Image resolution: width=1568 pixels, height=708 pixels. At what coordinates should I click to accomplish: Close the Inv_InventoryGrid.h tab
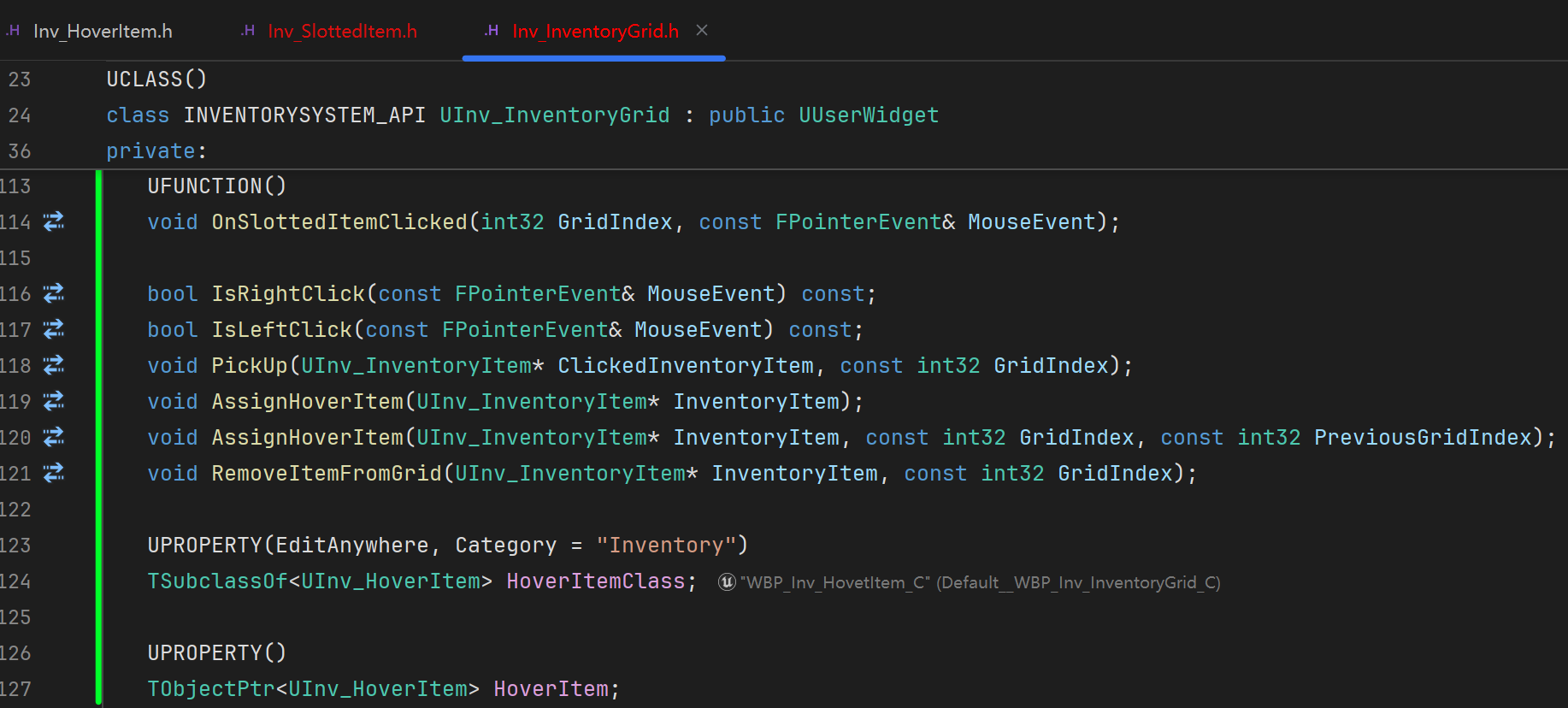702,31
